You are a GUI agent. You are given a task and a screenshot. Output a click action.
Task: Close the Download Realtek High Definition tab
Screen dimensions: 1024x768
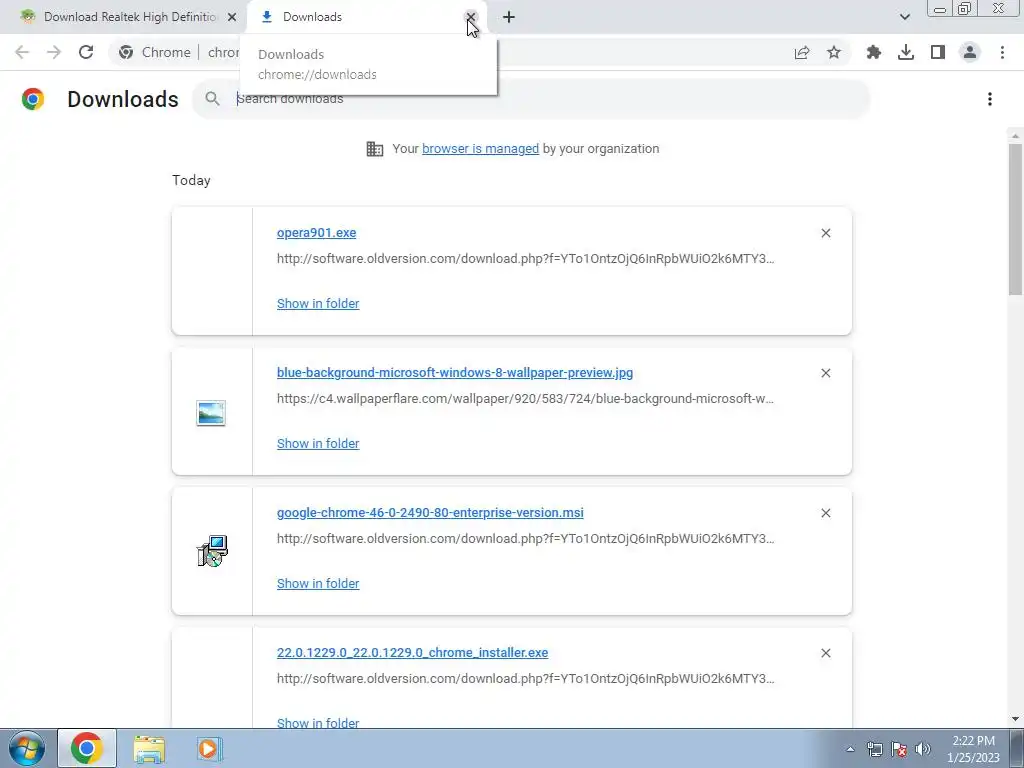pyautogui.click(x=232, y=17)
